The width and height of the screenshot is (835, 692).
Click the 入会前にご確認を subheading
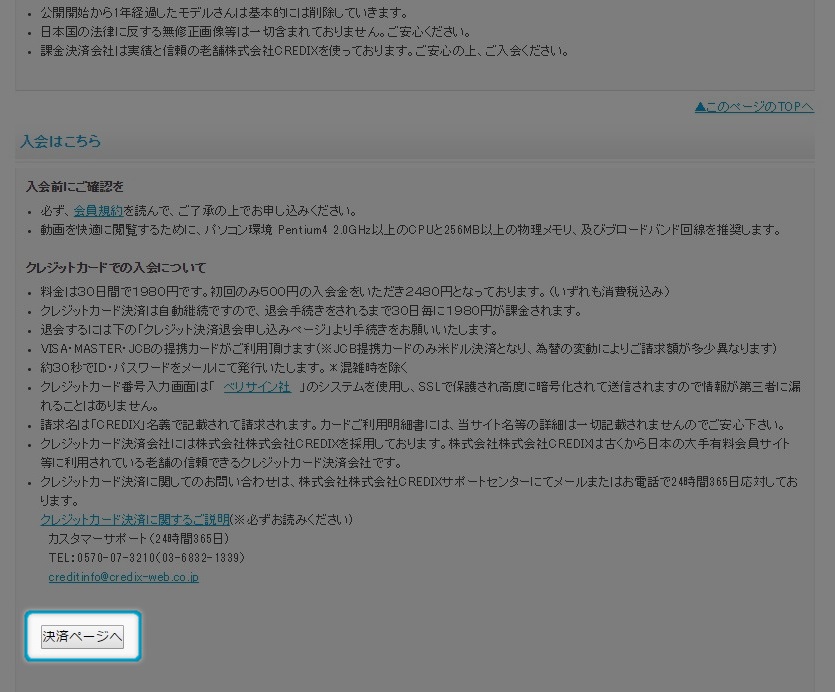tap(75, 187)
